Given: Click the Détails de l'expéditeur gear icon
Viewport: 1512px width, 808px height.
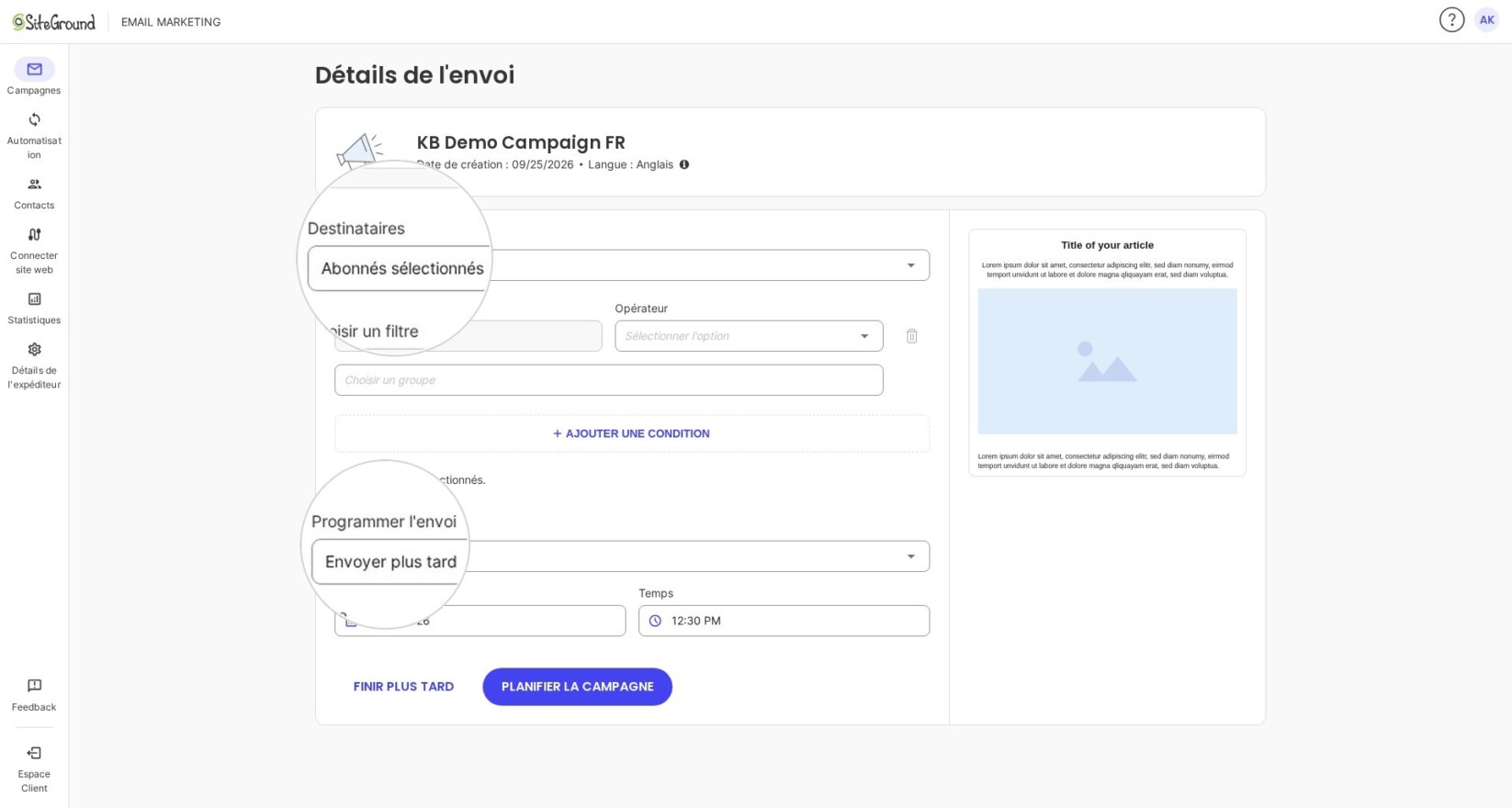Looking at the screenshot, I should click(34, 350).
